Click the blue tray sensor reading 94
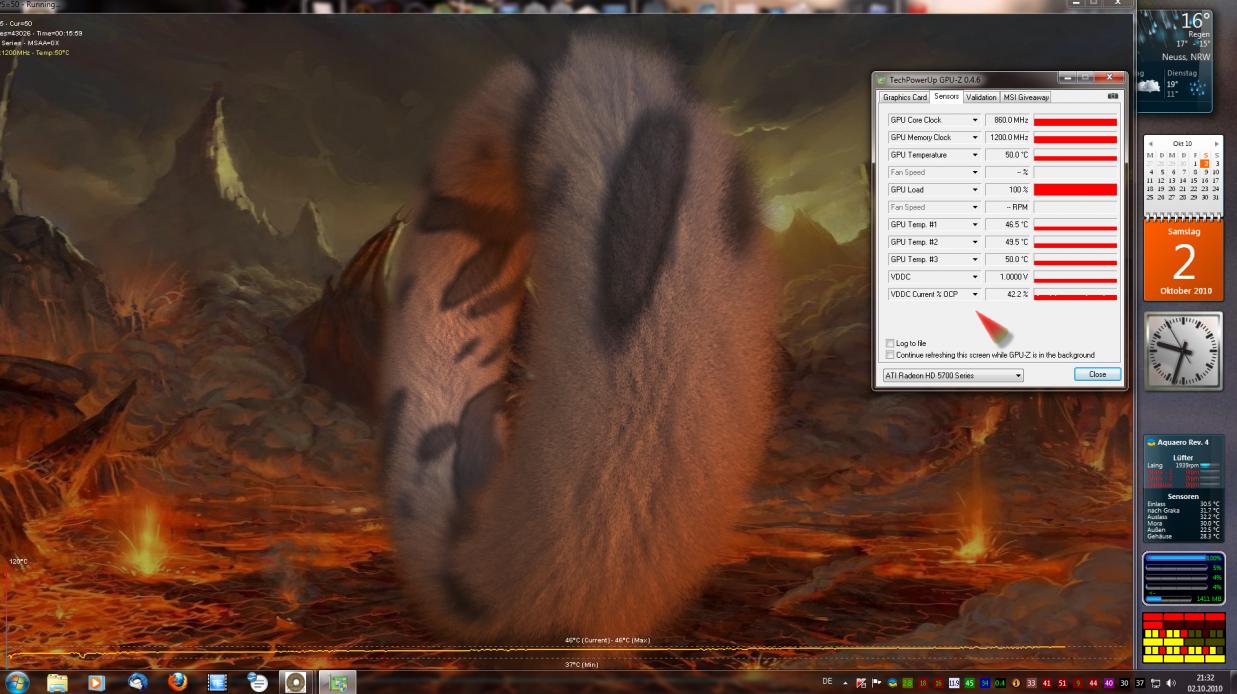Image resolution: width=1237 pixels, height=694 pixels. (x=985, y=682)
